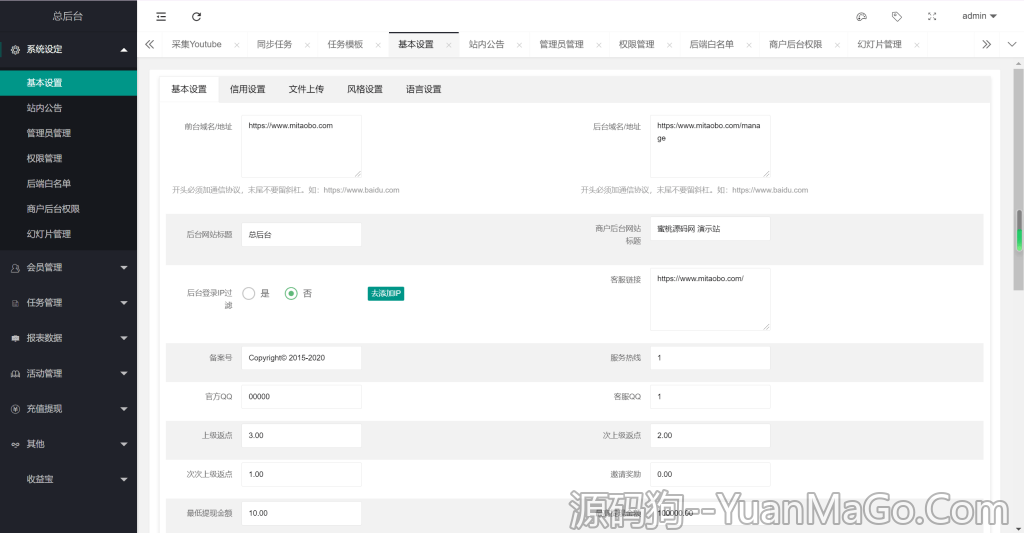
Task: Open 商户后台权限 in sidebar
Action: (x=69, y=209)
